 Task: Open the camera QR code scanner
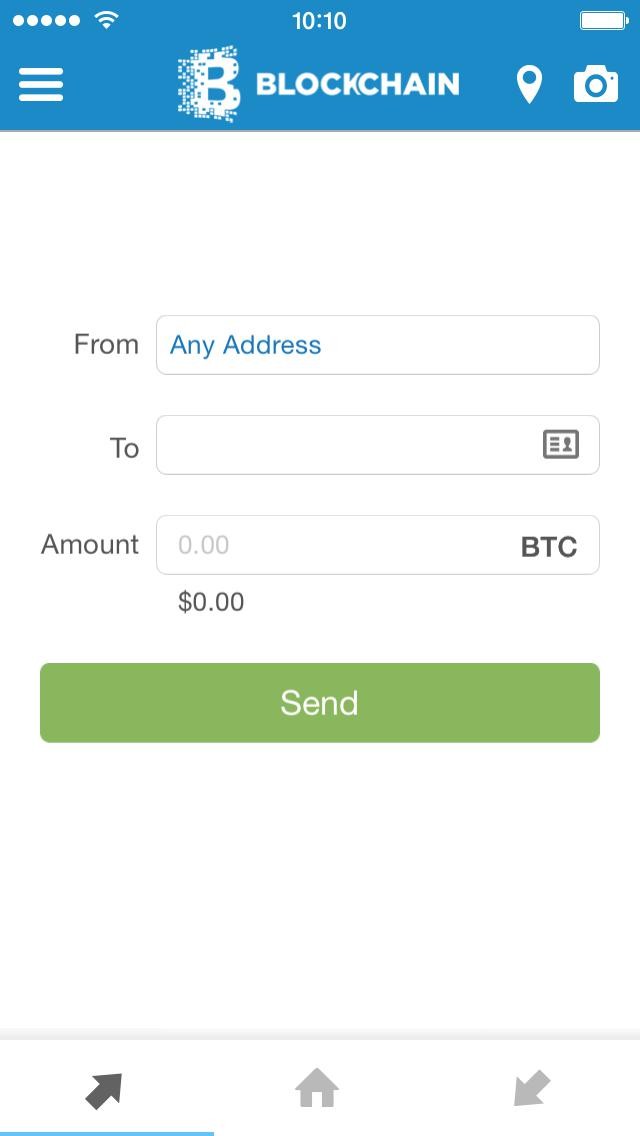(x=596, y=84)
